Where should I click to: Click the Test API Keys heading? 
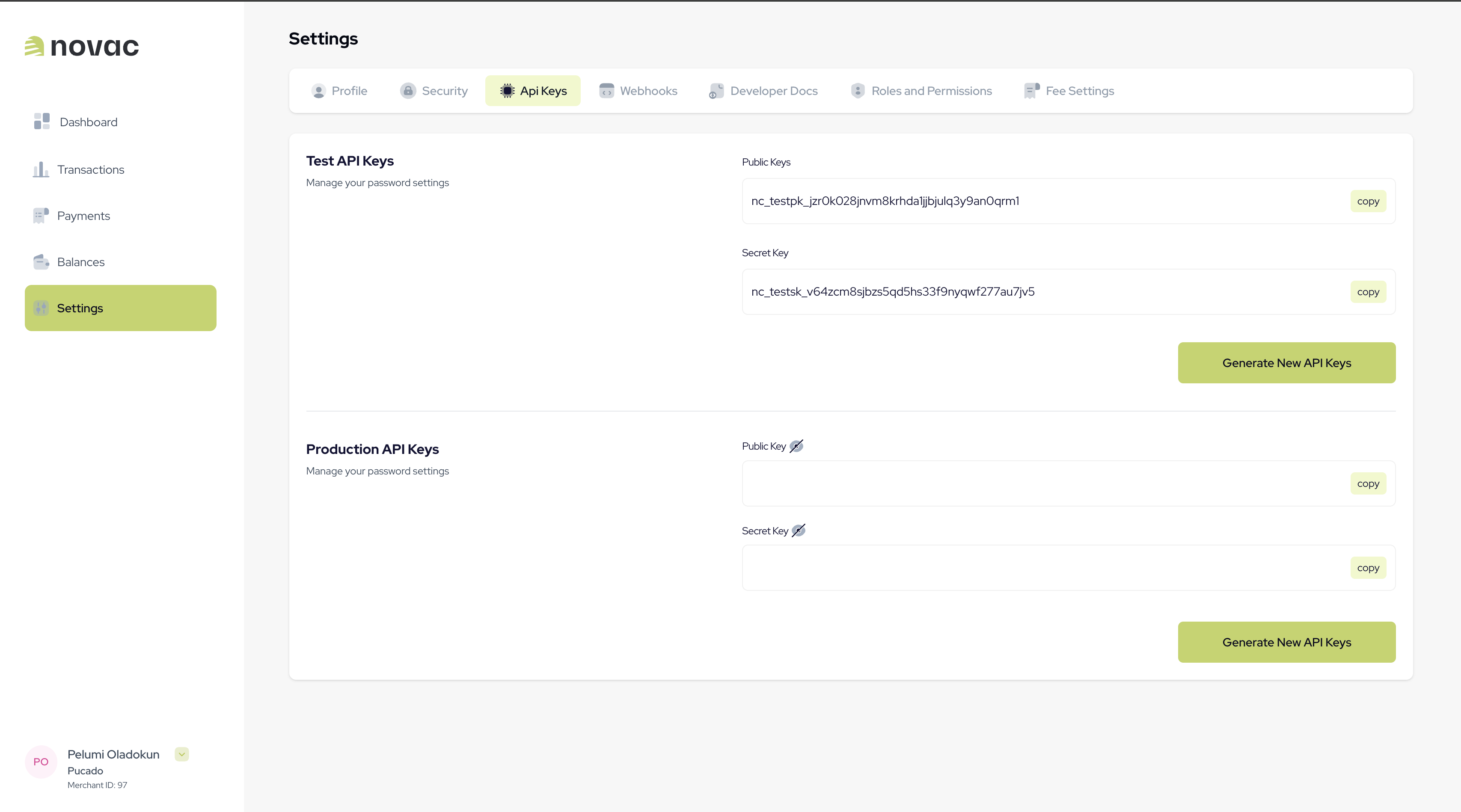(350, 161)
